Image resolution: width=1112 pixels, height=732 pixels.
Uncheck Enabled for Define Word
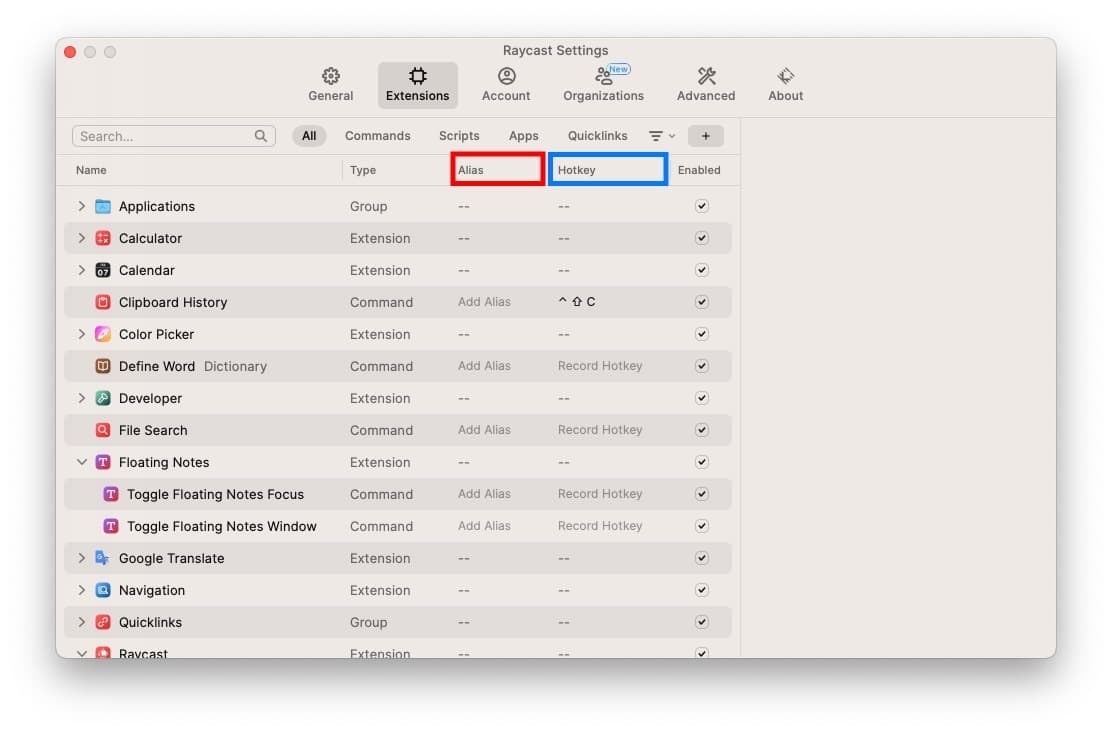[x=701, y=366]
